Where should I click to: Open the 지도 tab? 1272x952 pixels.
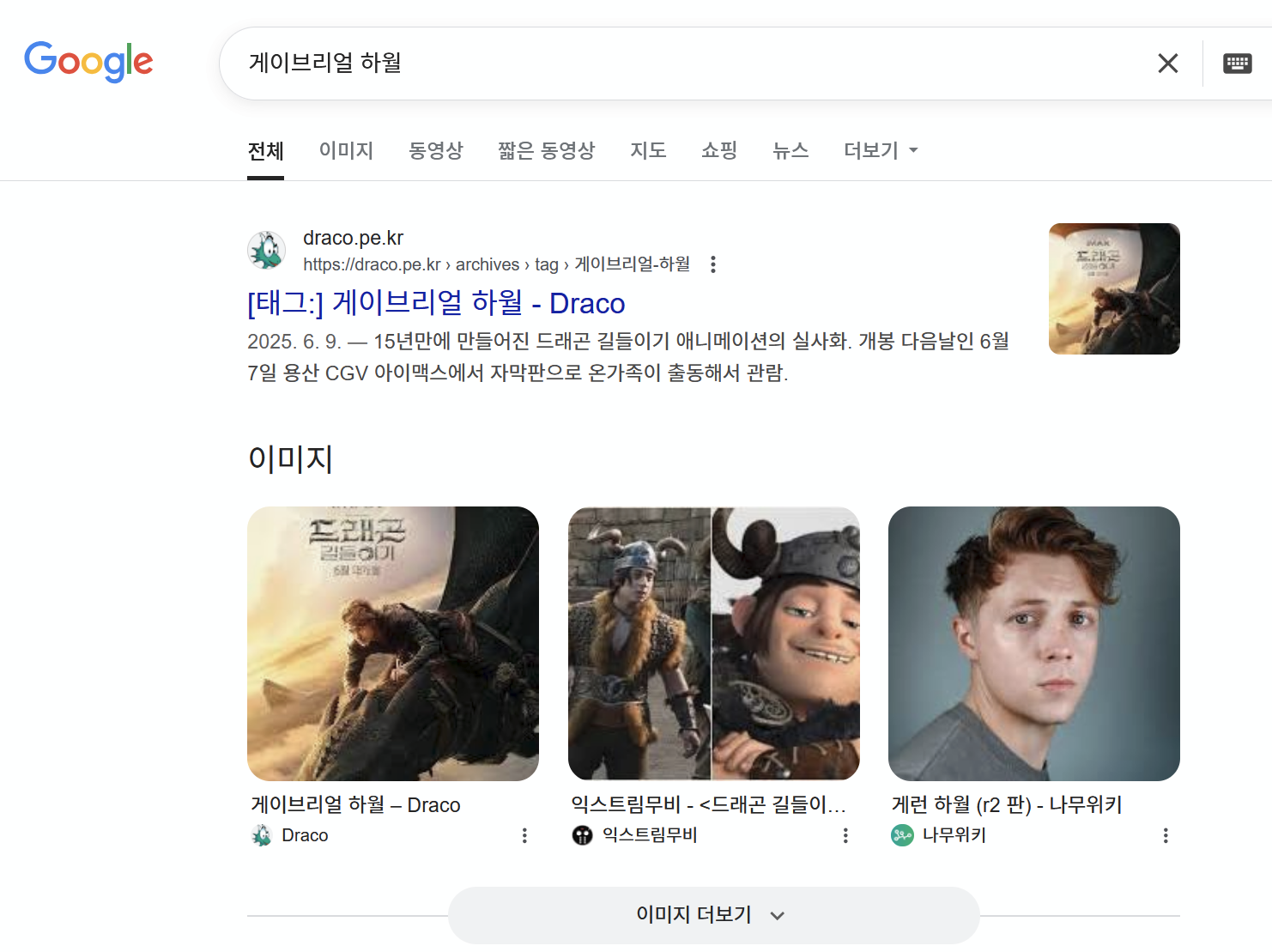648,151
